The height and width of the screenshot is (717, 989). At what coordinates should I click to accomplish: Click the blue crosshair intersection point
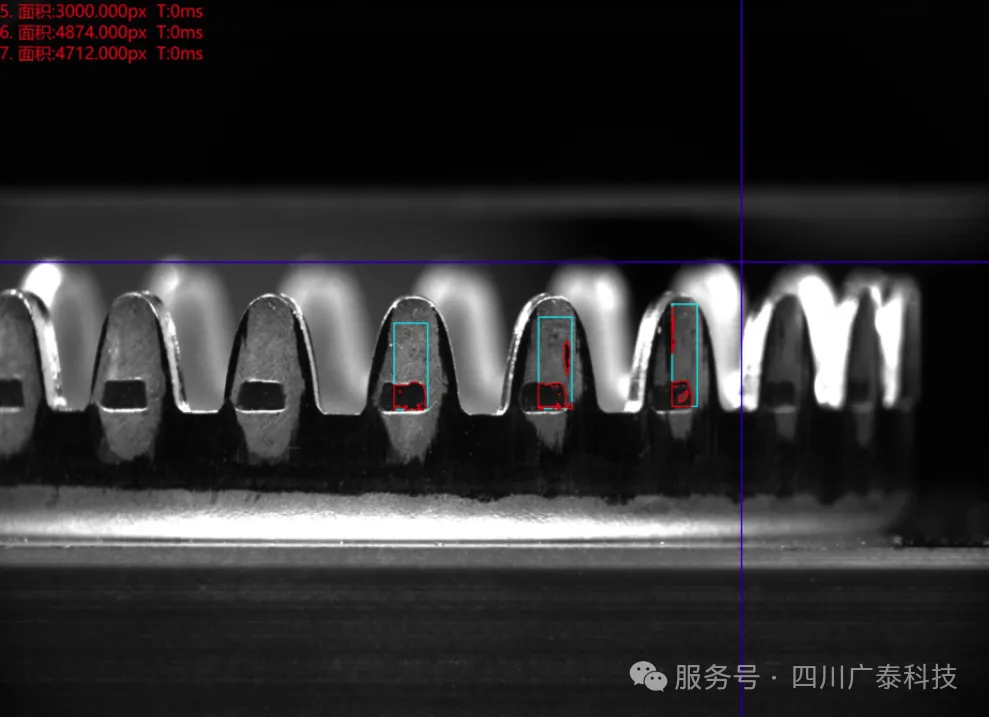click(741, 263)
